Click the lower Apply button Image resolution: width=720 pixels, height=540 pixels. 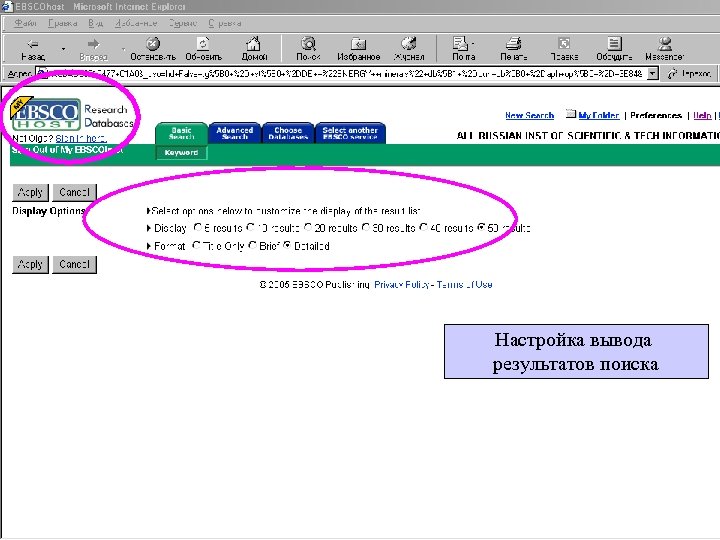(x=30, y=264)
